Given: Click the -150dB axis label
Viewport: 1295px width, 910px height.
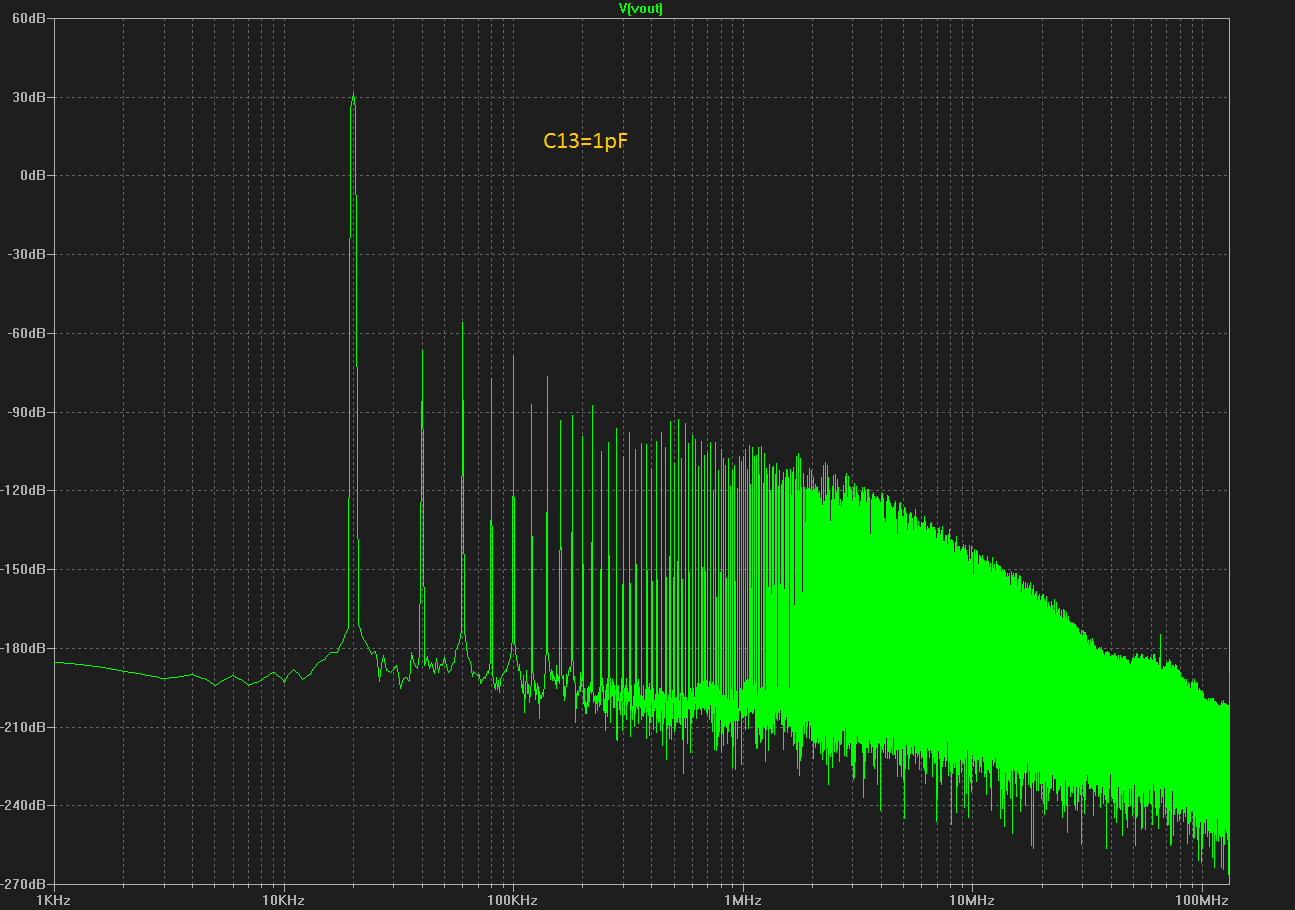Looking at the screenshot, I should pyautogui.click(x=24, y=569).
